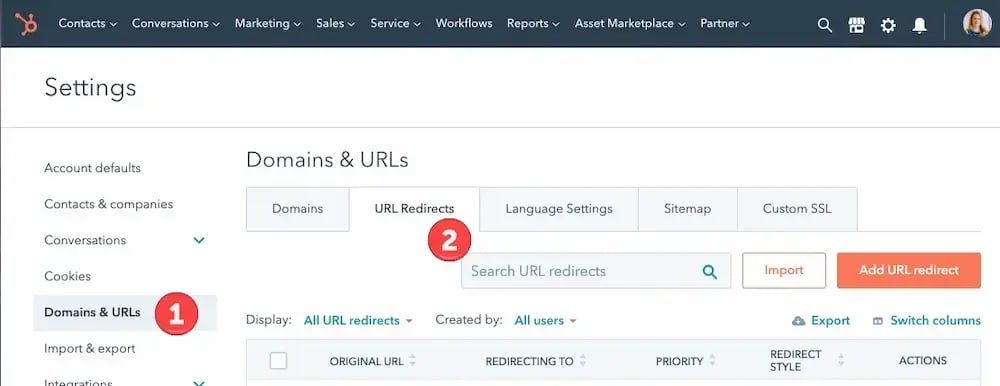Click the Switch columns link
Viewport: 1000px width, 386px height.
(927, 321)
